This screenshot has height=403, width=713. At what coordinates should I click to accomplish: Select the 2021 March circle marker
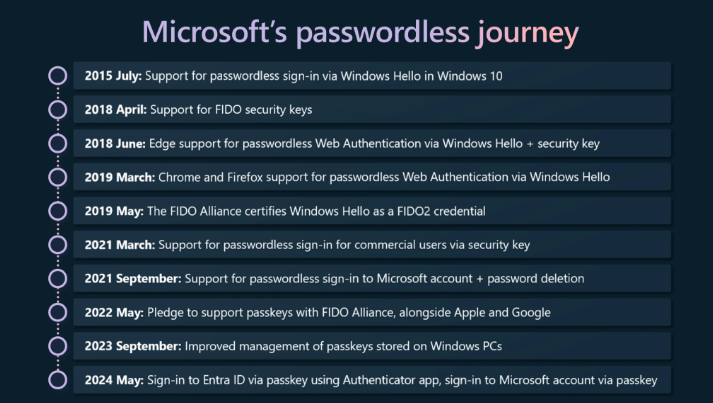58,245
